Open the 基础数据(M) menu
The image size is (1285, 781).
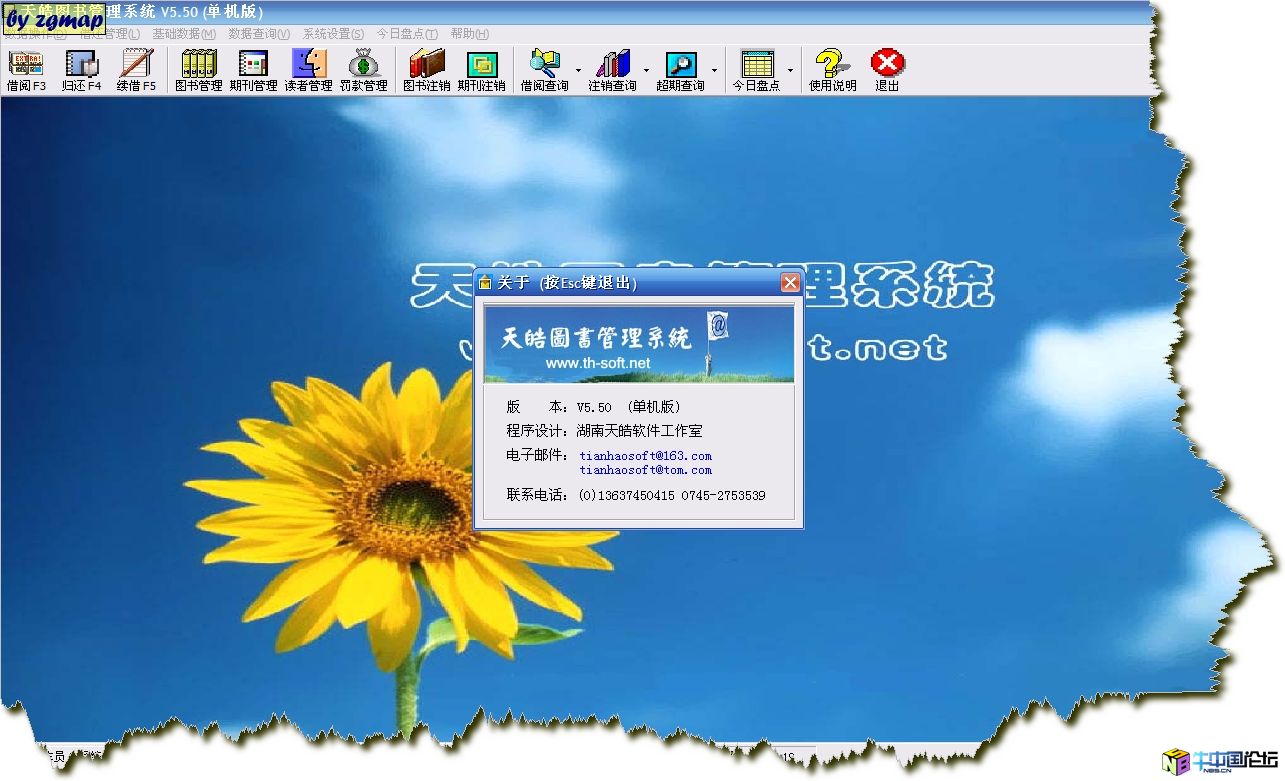point(184,34)
